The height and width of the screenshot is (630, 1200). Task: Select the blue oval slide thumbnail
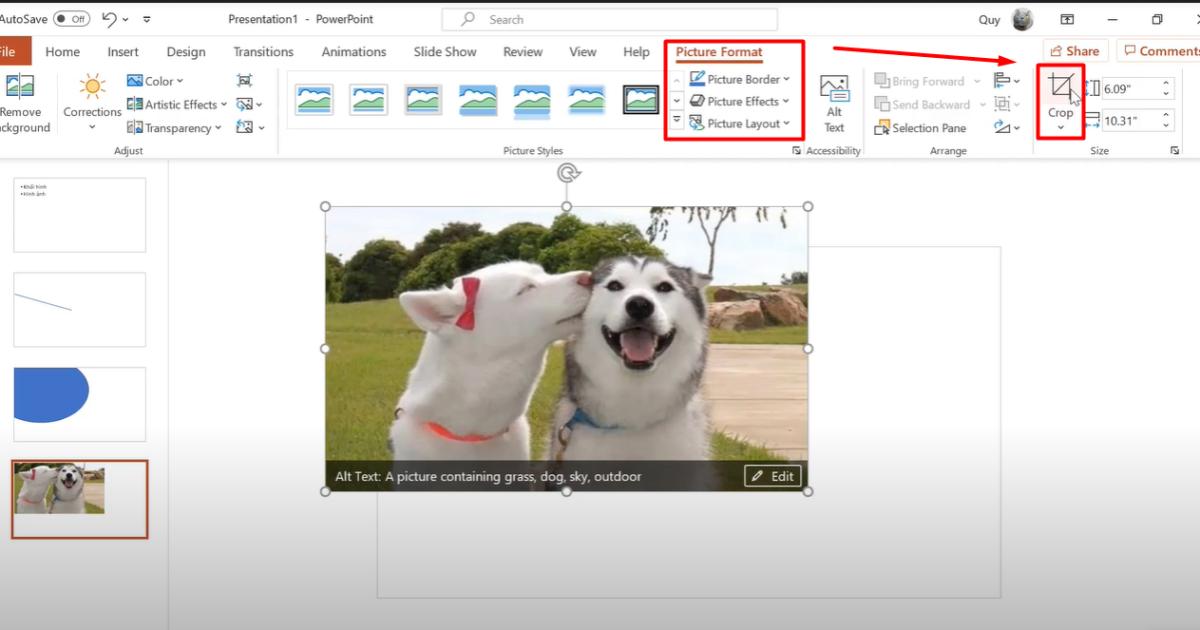tap(79, 404)
